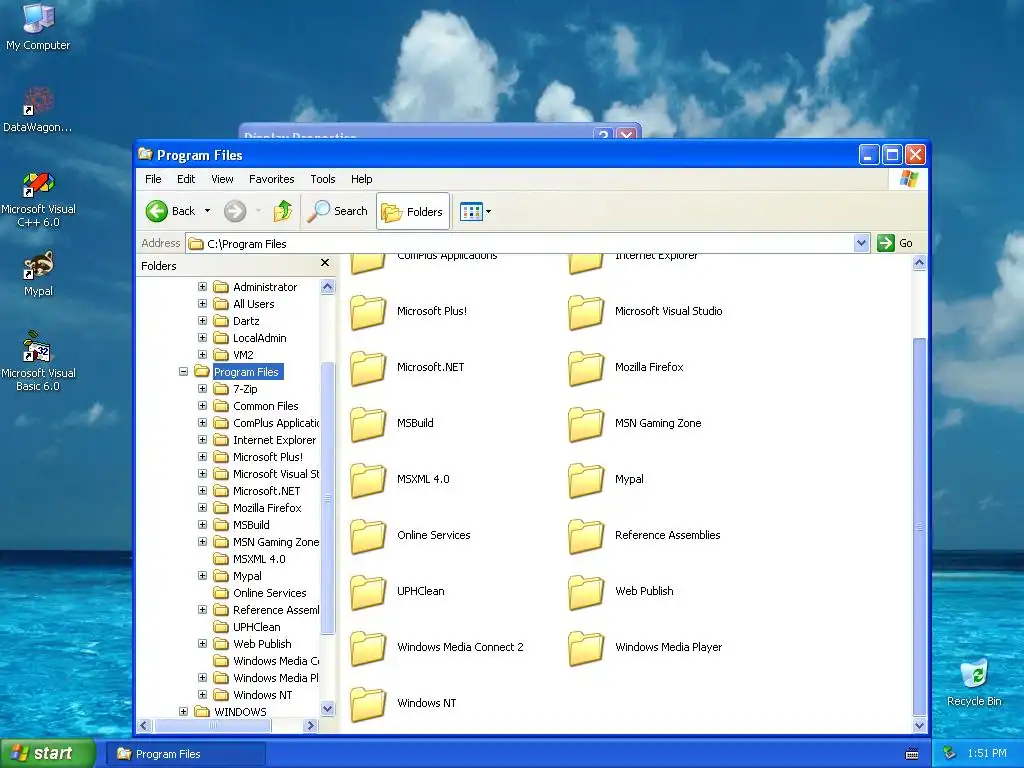The image size is (1024, 768).
Task: Open the Edit menu
Action: (186, 179)
